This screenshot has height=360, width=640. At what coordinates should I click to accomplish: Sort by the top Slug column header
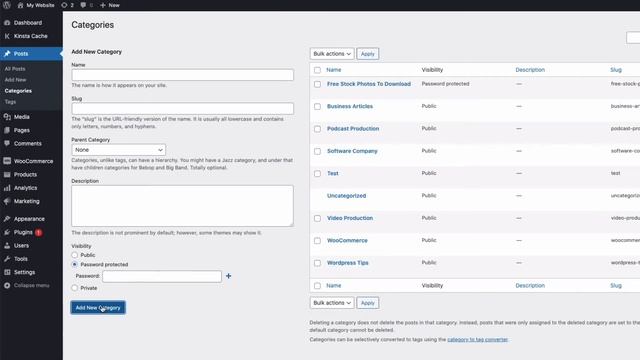click(616, 70)
